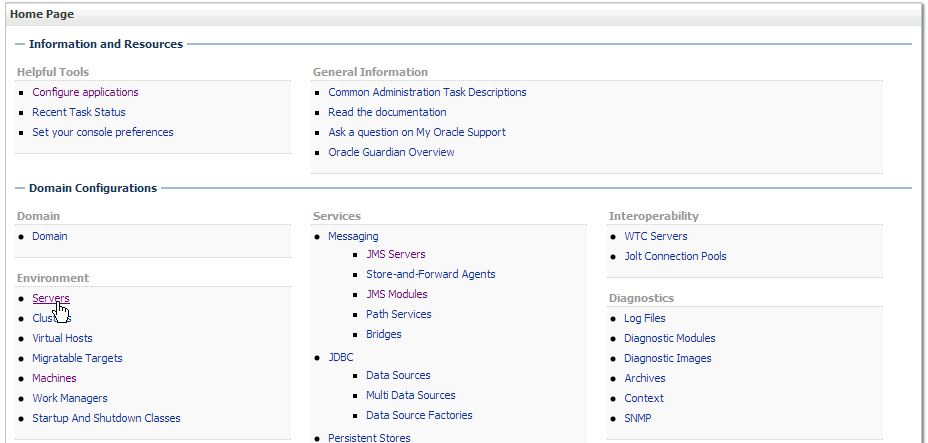The width and height of the screenshot is (928, 443).
Task: Open Oracle Guardian Overview
Action: coord(391,152)
